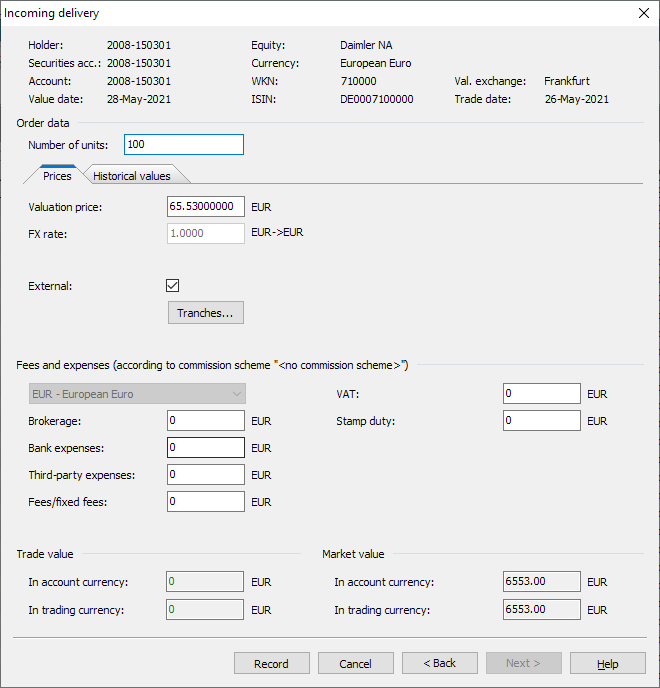Cancel the incoming delivery
The image size is (660, 688).
(x=355, y=663)
